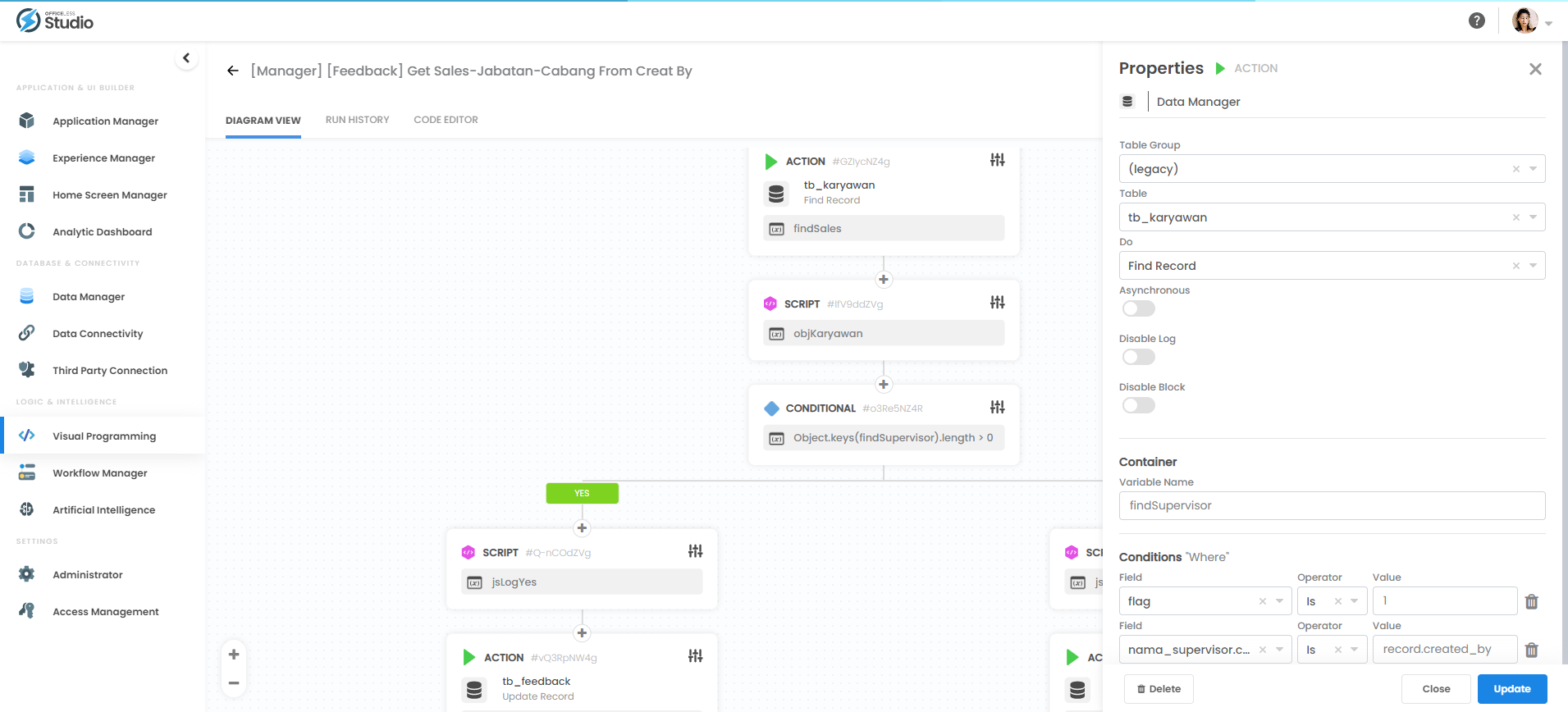Select the jsLogYes variable field
The width and height of the screenshot is (1568, 712).
pyautogui.click(x=582, y=582)
